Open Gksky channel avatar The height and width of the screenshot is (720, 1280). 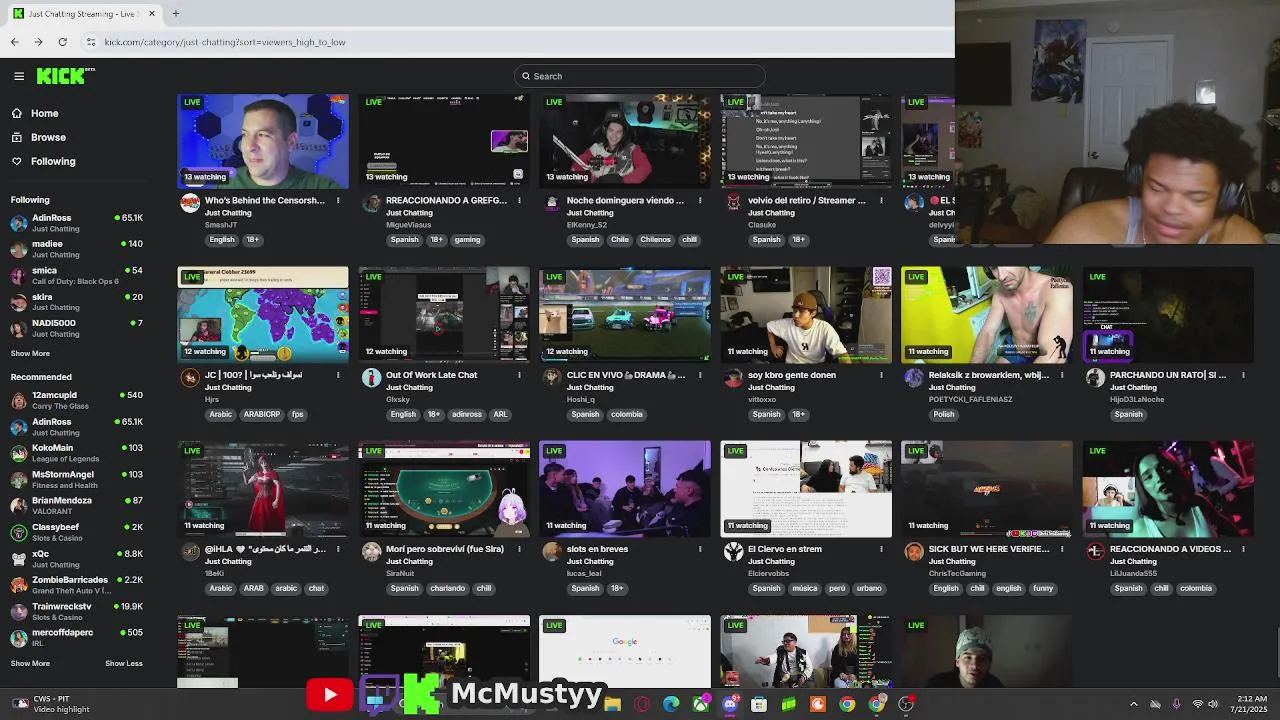(371, 377)
